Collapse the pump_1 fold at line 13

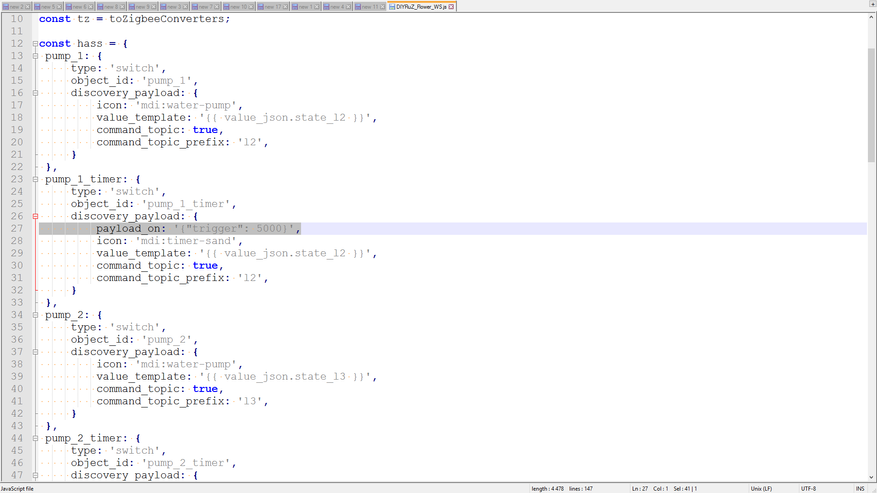click(35, 56)
